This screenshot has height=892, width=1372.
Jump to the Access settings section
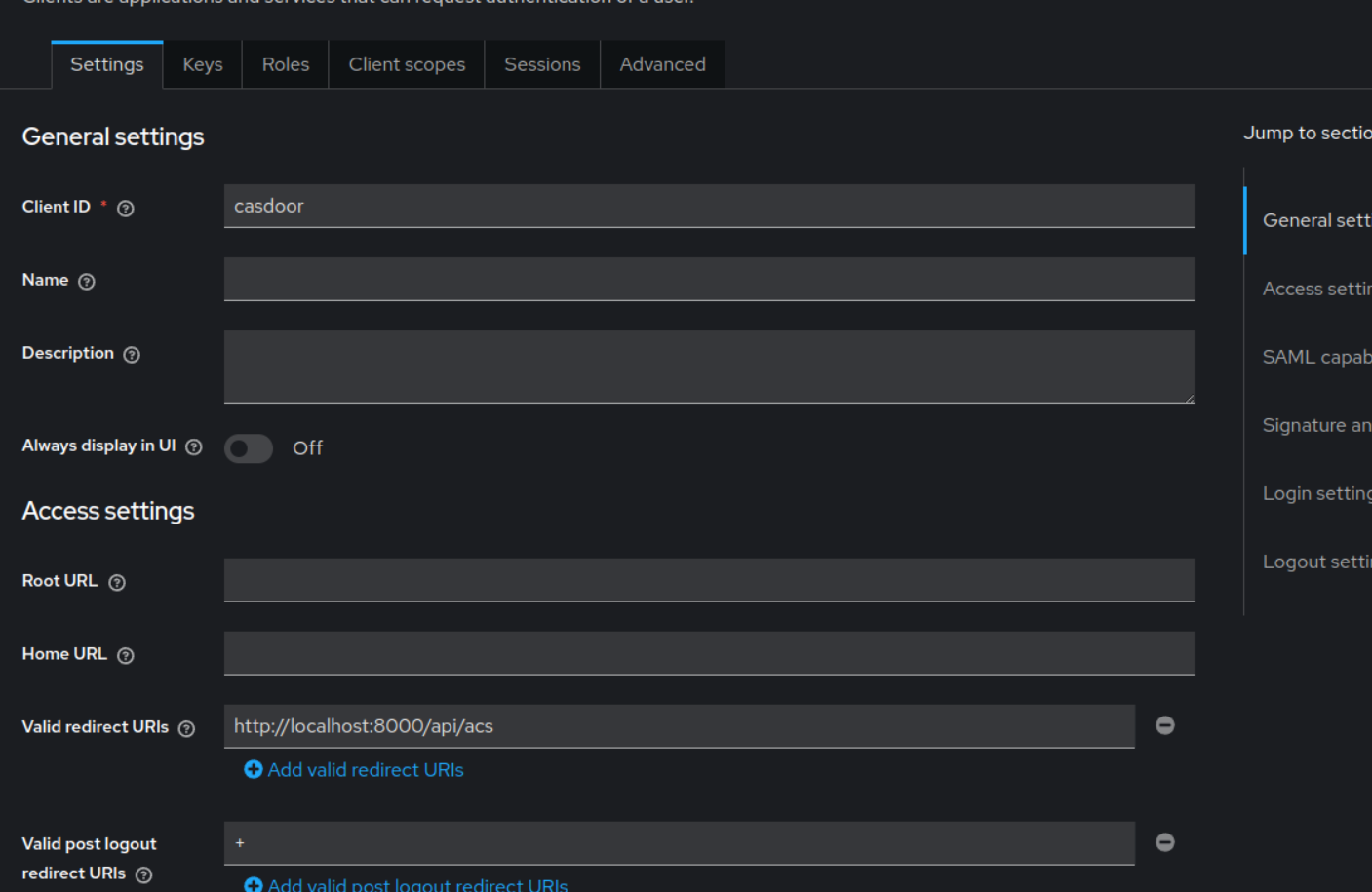point(1316,289)
